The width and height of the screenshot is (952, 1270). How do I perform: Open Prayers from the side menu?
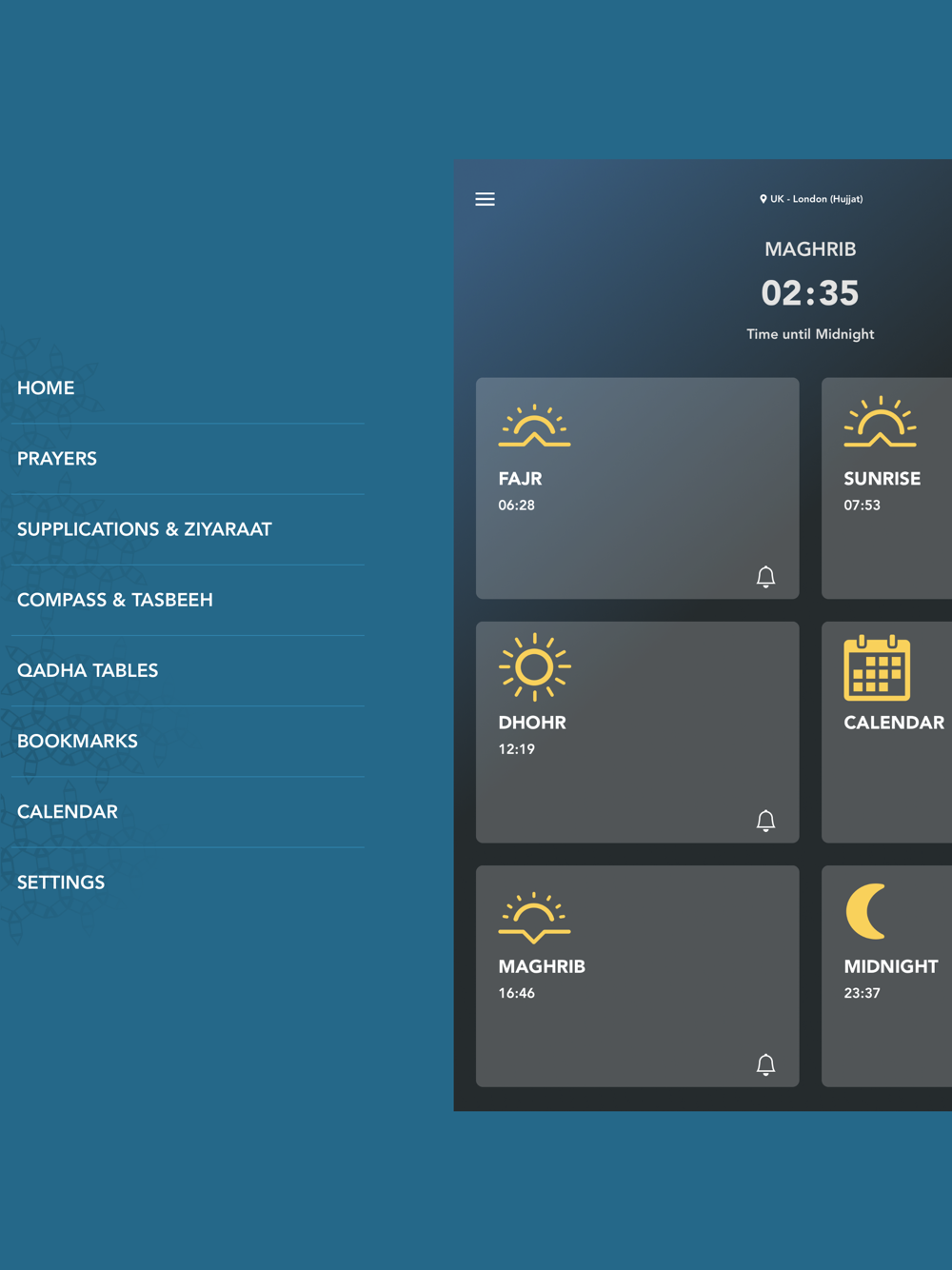[188, 459]
